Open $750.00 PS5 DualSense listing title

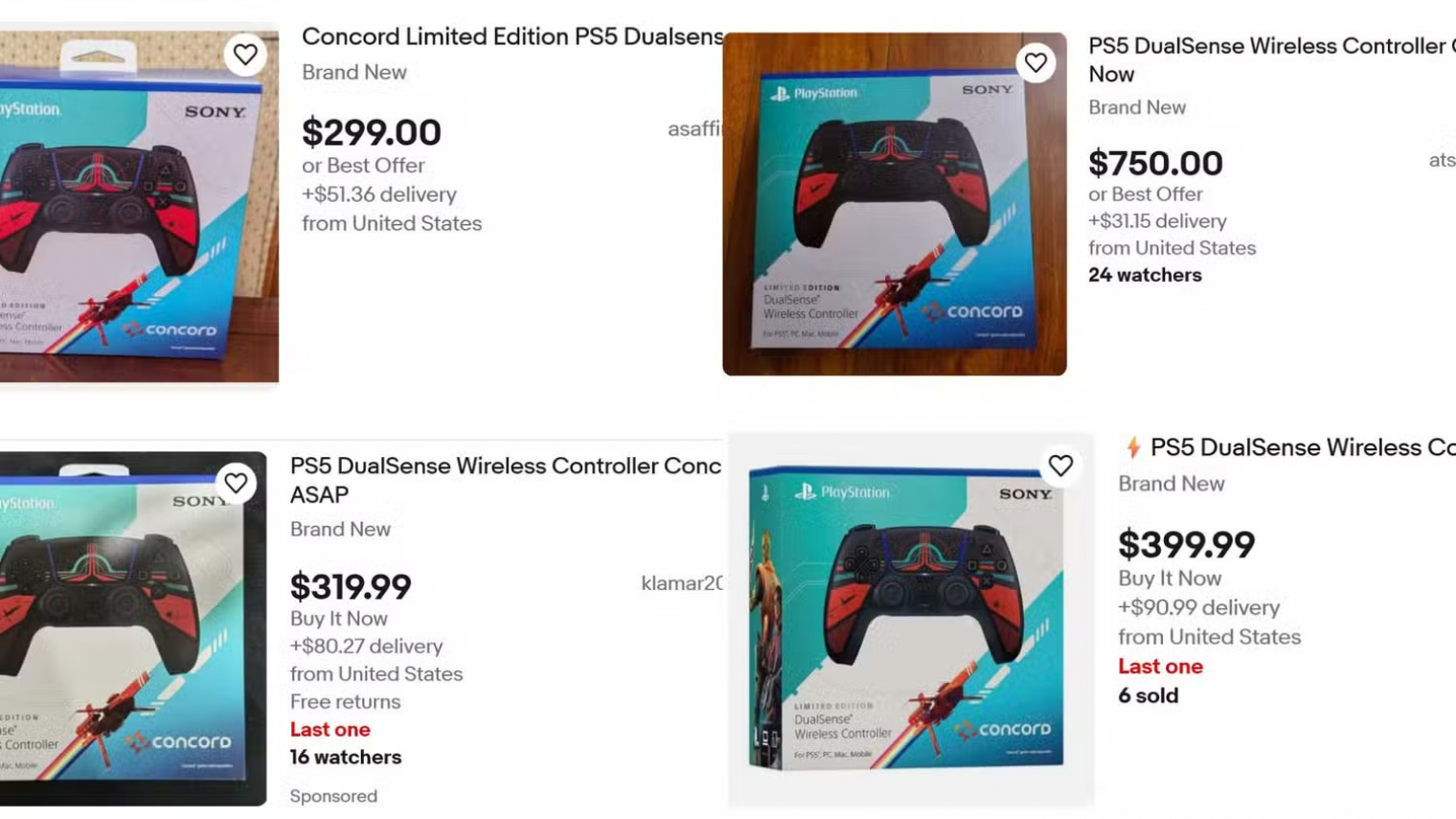1272,59
